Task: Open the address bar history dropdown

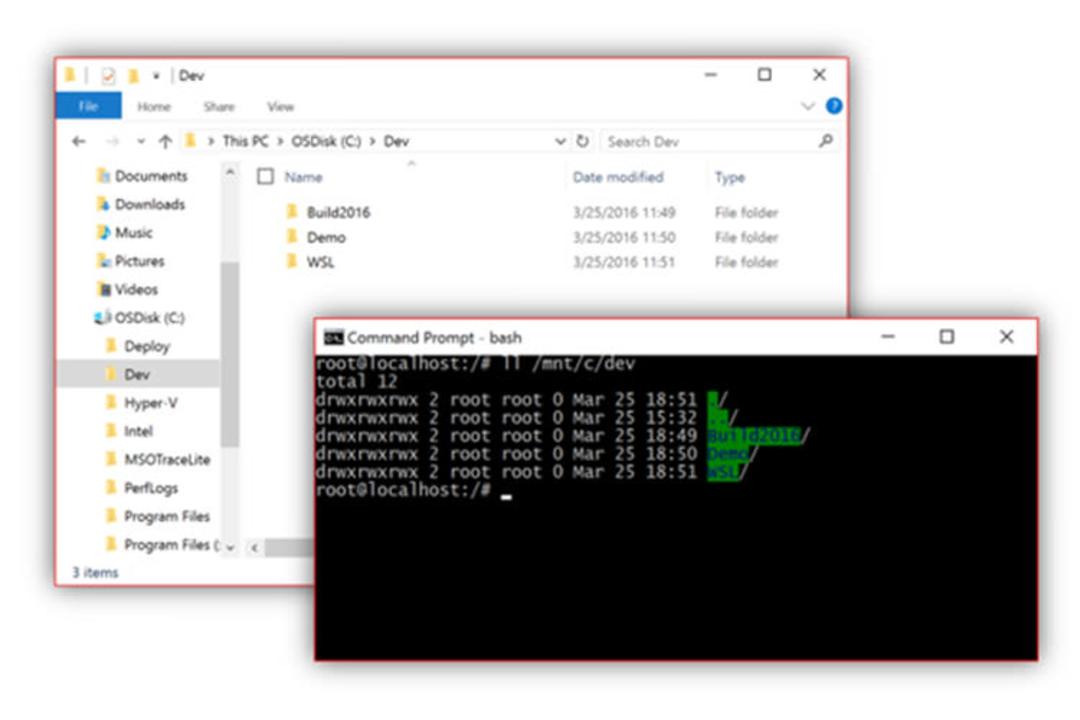Action: tap(560, 141)
